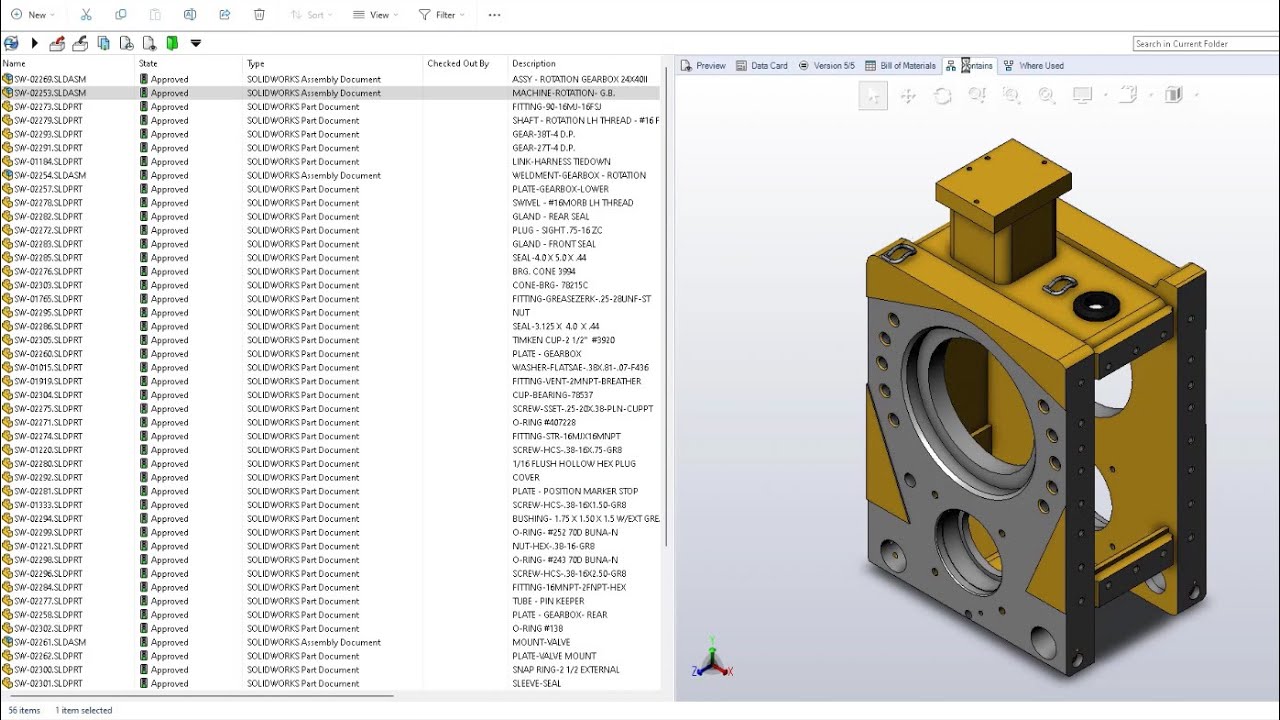The image size is (1280, 720).
Task: Click the XYZ orientation triad
Action: (x=711, y=660)
